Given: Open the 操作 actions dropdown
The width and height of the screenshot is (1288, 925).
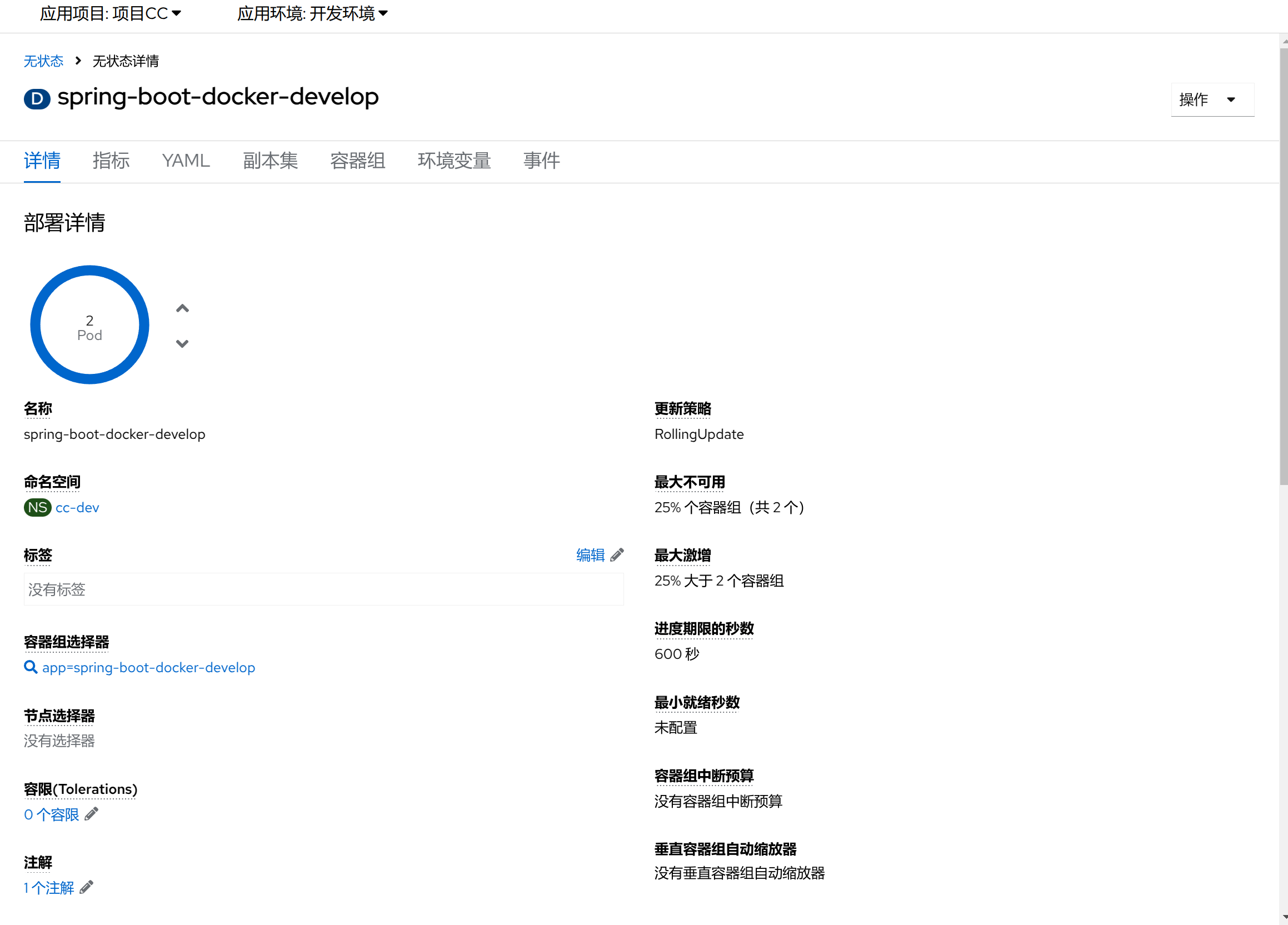Looking at the screenshot, I should 1212,99.
